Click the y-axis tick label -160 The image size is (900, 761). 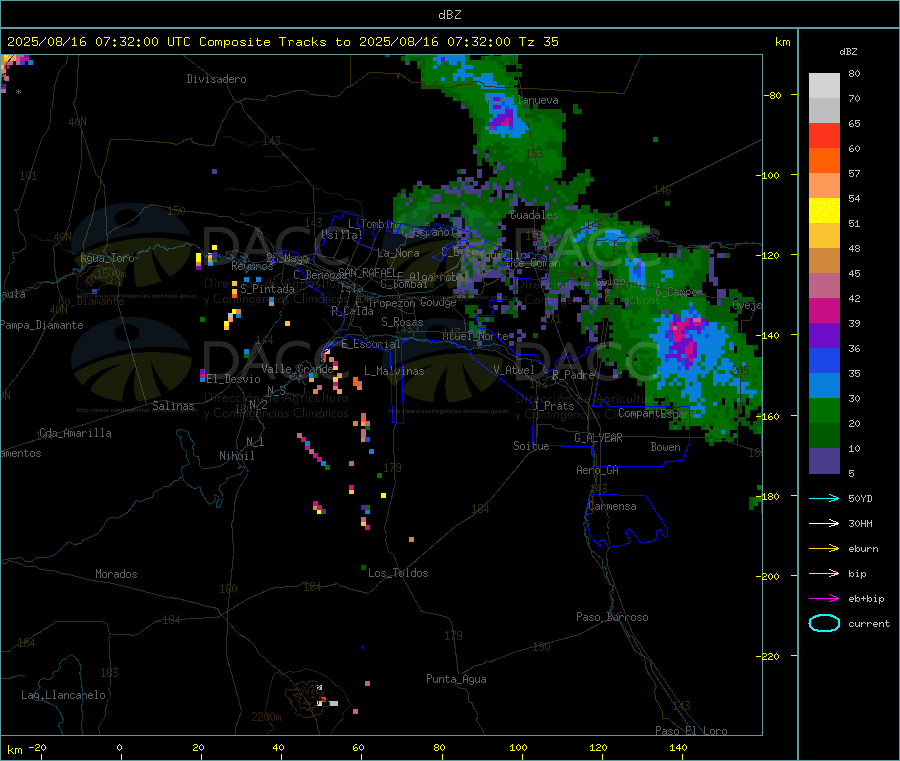click(x=768, y=416)
